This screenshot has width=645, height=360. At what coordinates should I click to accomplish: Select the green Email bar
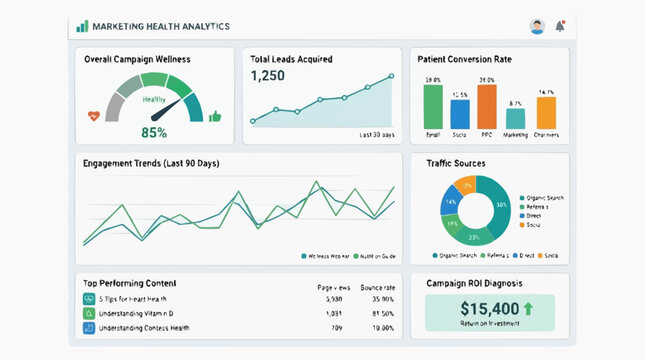click(433, 107)
